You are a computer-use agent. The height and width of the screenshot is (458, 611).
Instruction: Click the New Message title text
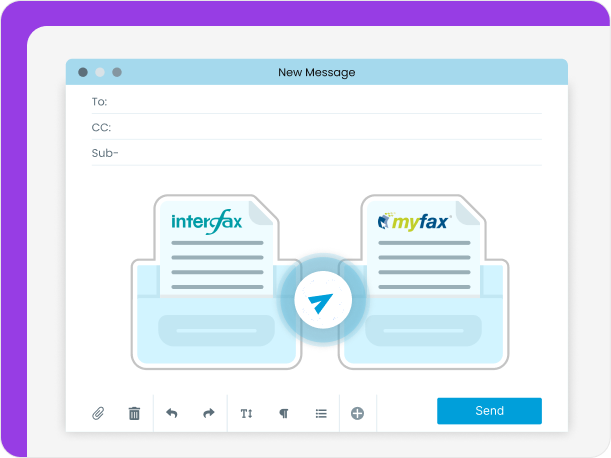pyautogui.click(x=316, y=73)
